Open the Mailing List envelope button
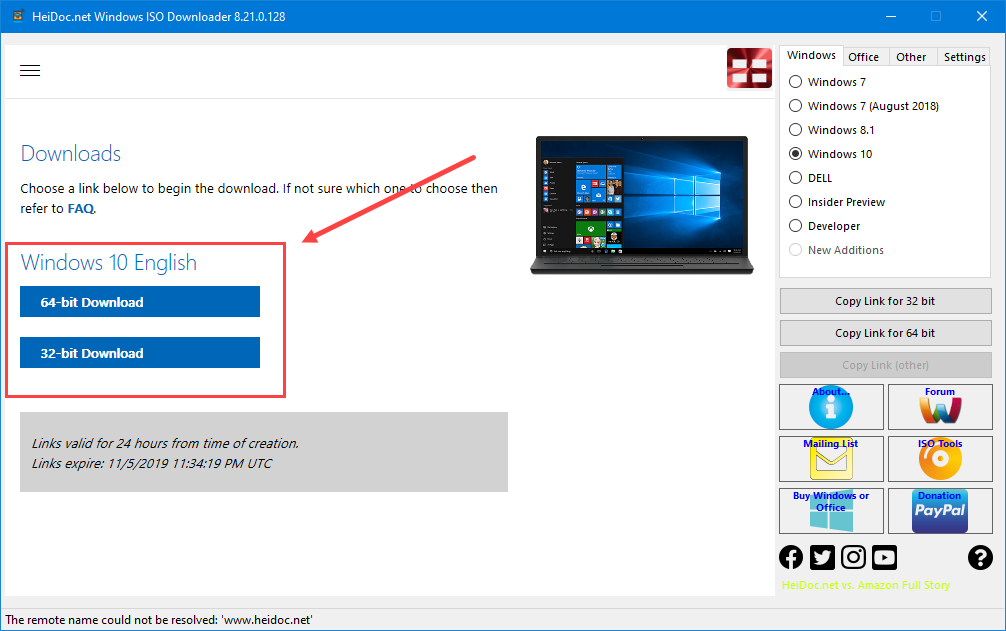Screen dimensions: 1006x631 (831, 459)
